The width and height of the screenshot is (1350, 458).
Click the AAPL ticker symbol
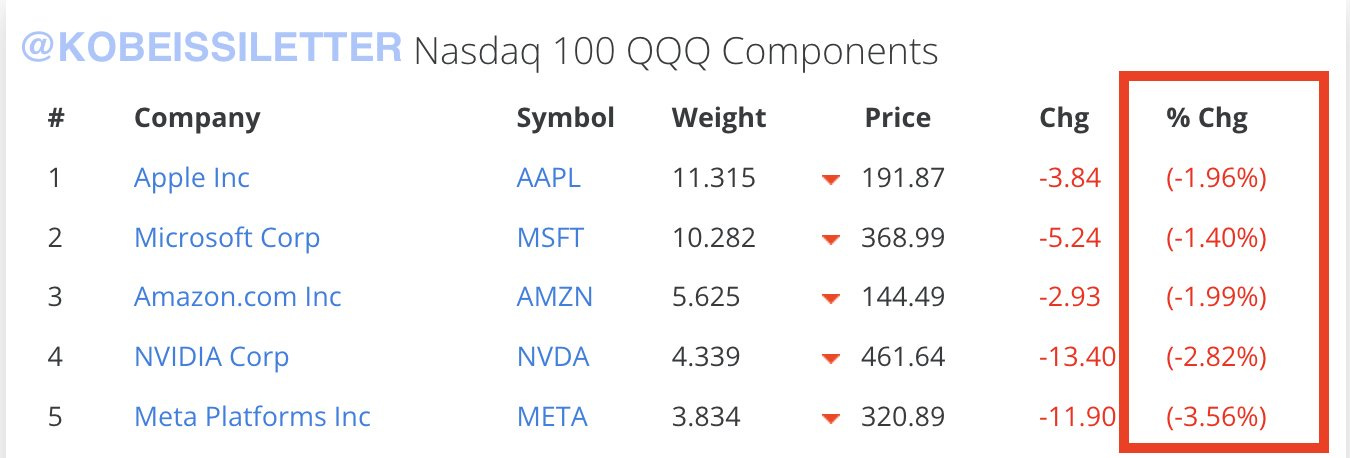(x=548, y=179)
